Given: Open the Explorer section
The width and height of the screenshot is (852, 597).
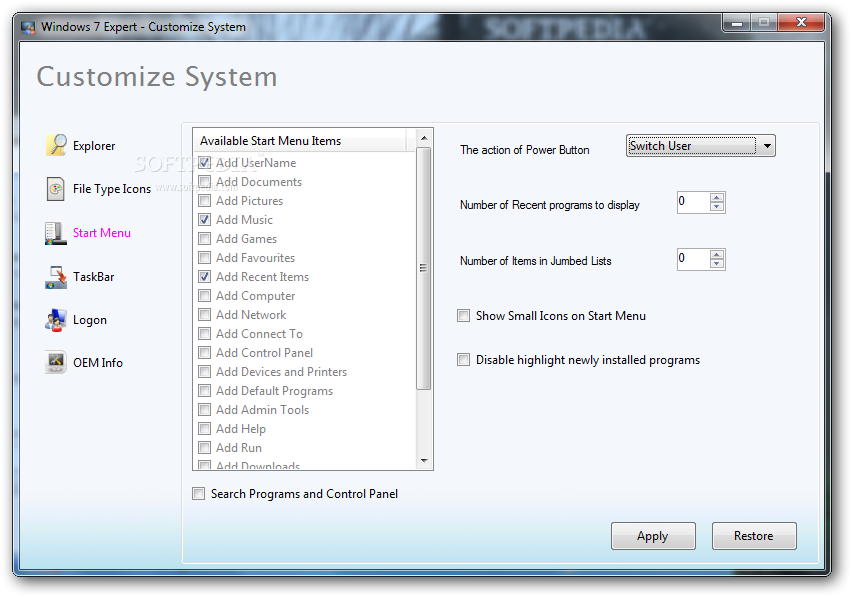Looking at the screenshot, I should 94,146.
